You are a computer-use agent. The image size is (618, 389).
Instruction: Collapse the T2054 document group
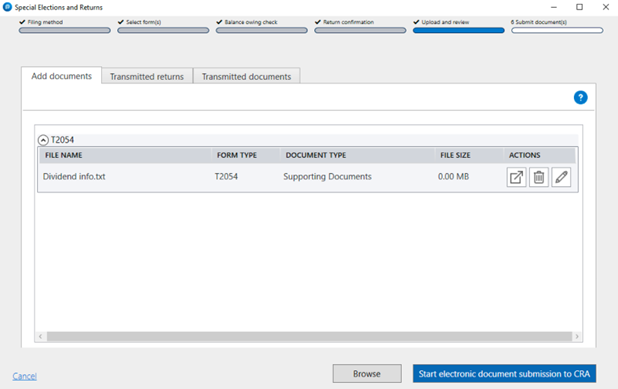coord(43,140)
